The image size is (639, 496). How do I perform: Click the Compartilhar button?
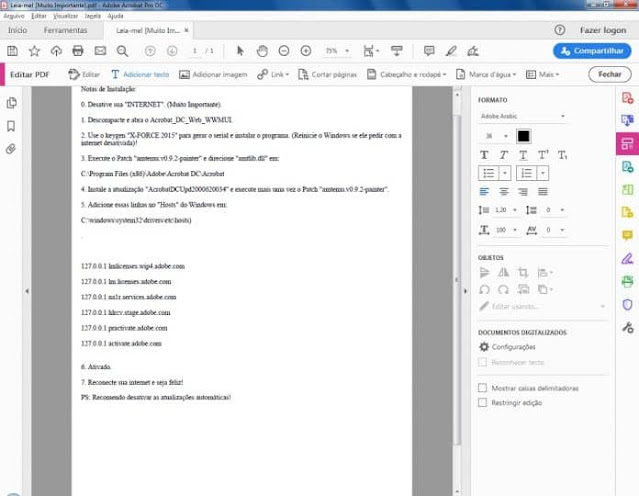[x=592, y=51]
